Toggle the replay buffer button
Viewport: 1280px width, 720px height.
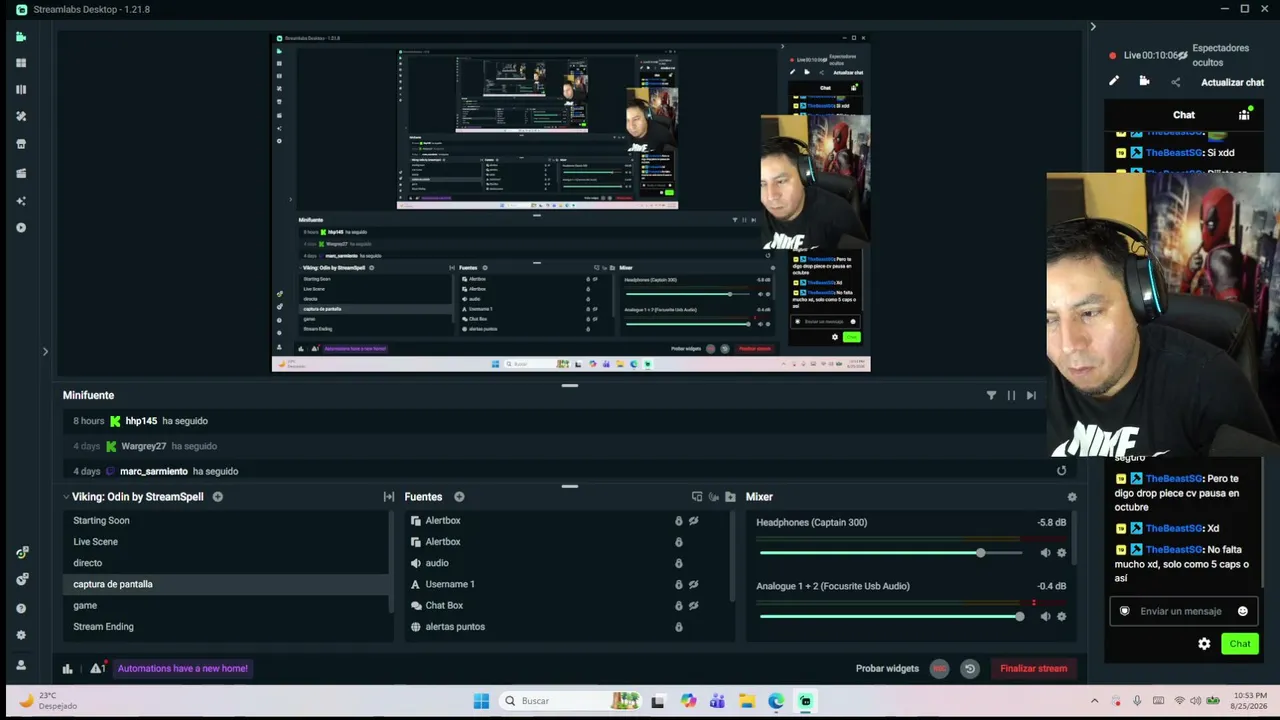(x=969, y=669)
